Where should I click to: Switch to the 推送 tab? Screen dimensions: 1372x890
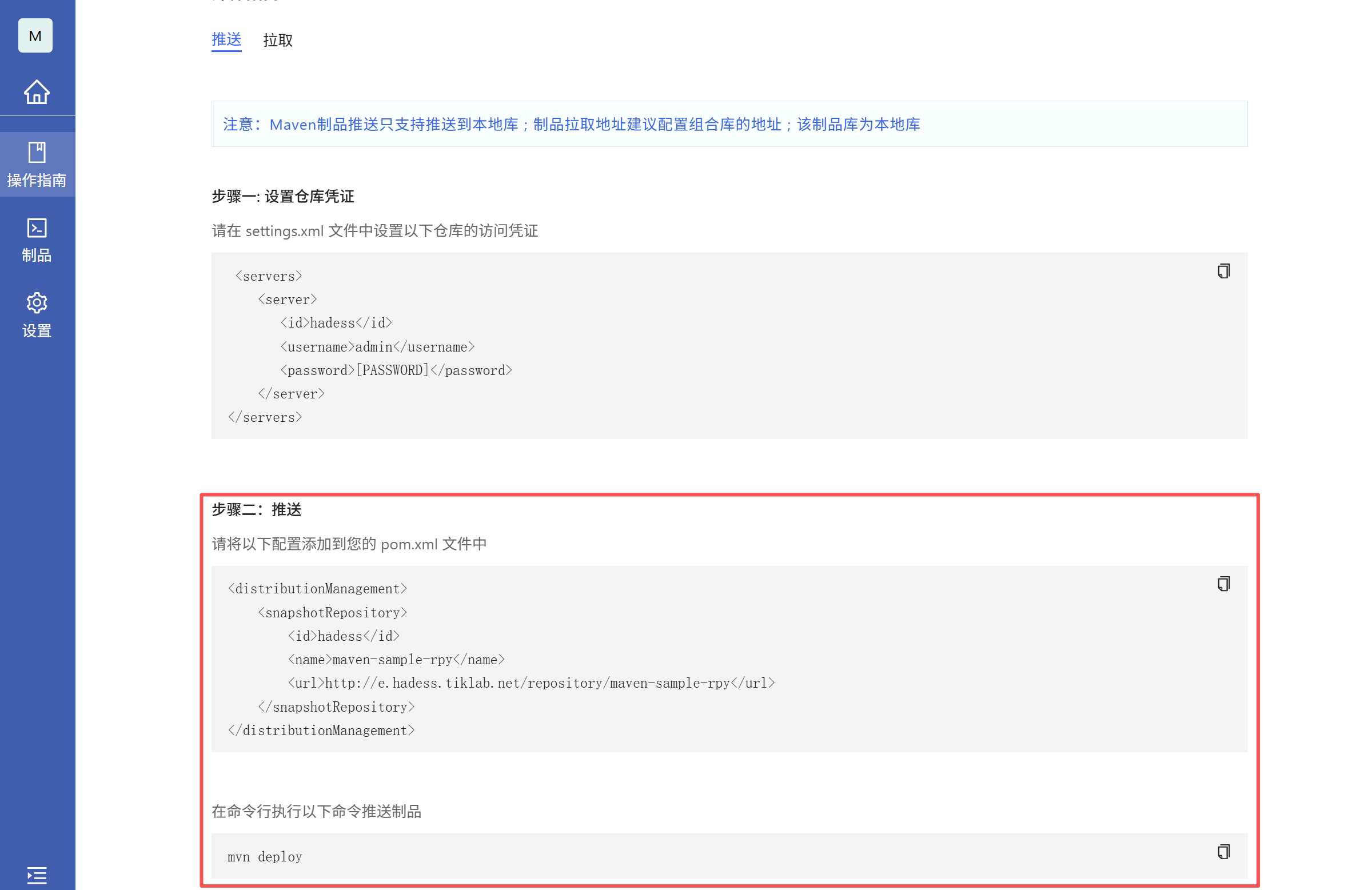pyautogui.click(x=226, y=40)
